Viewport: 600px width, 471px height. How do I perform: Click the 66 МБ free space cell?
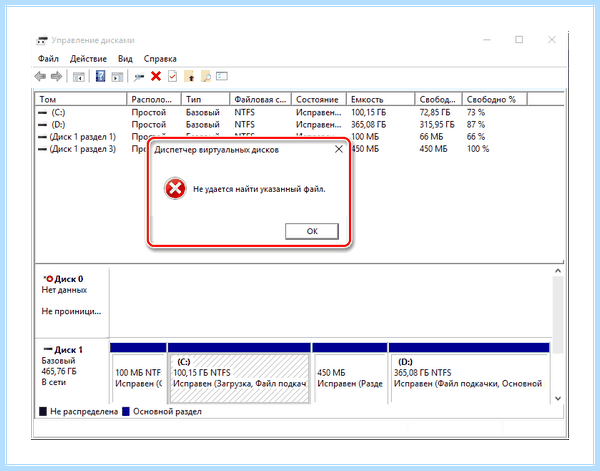[431, 137]
